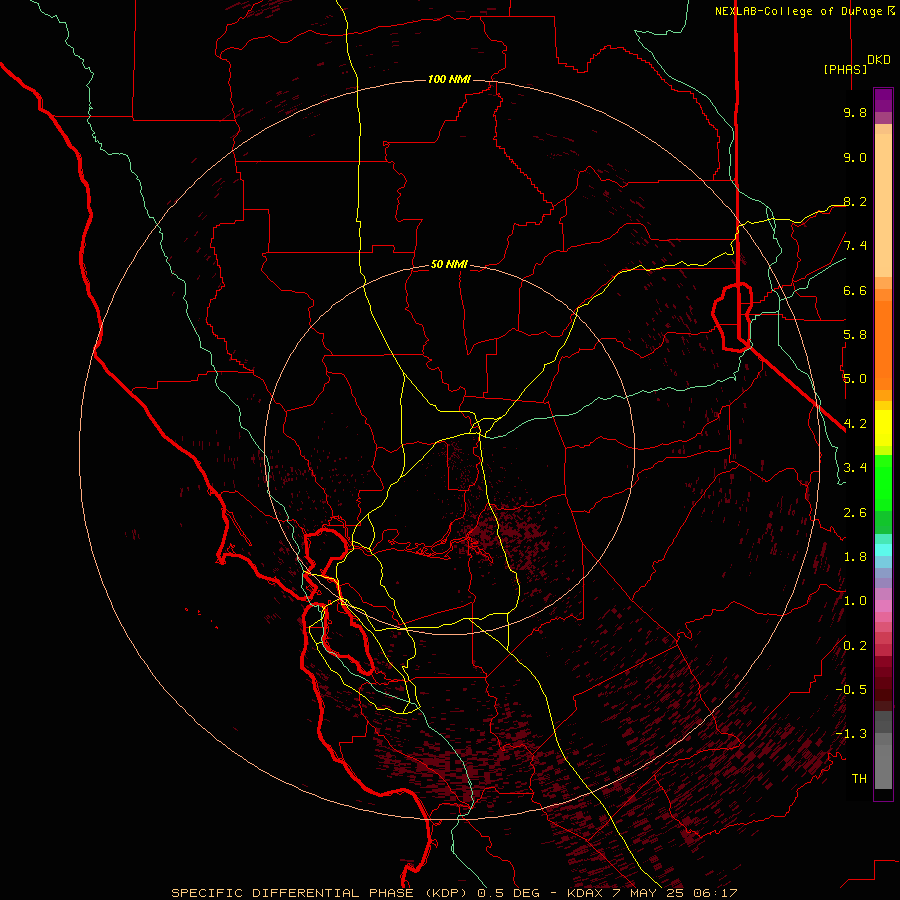Screen dimensions: 900x900
Task: Click the 5.8 legend value
Action: (855, 335)
